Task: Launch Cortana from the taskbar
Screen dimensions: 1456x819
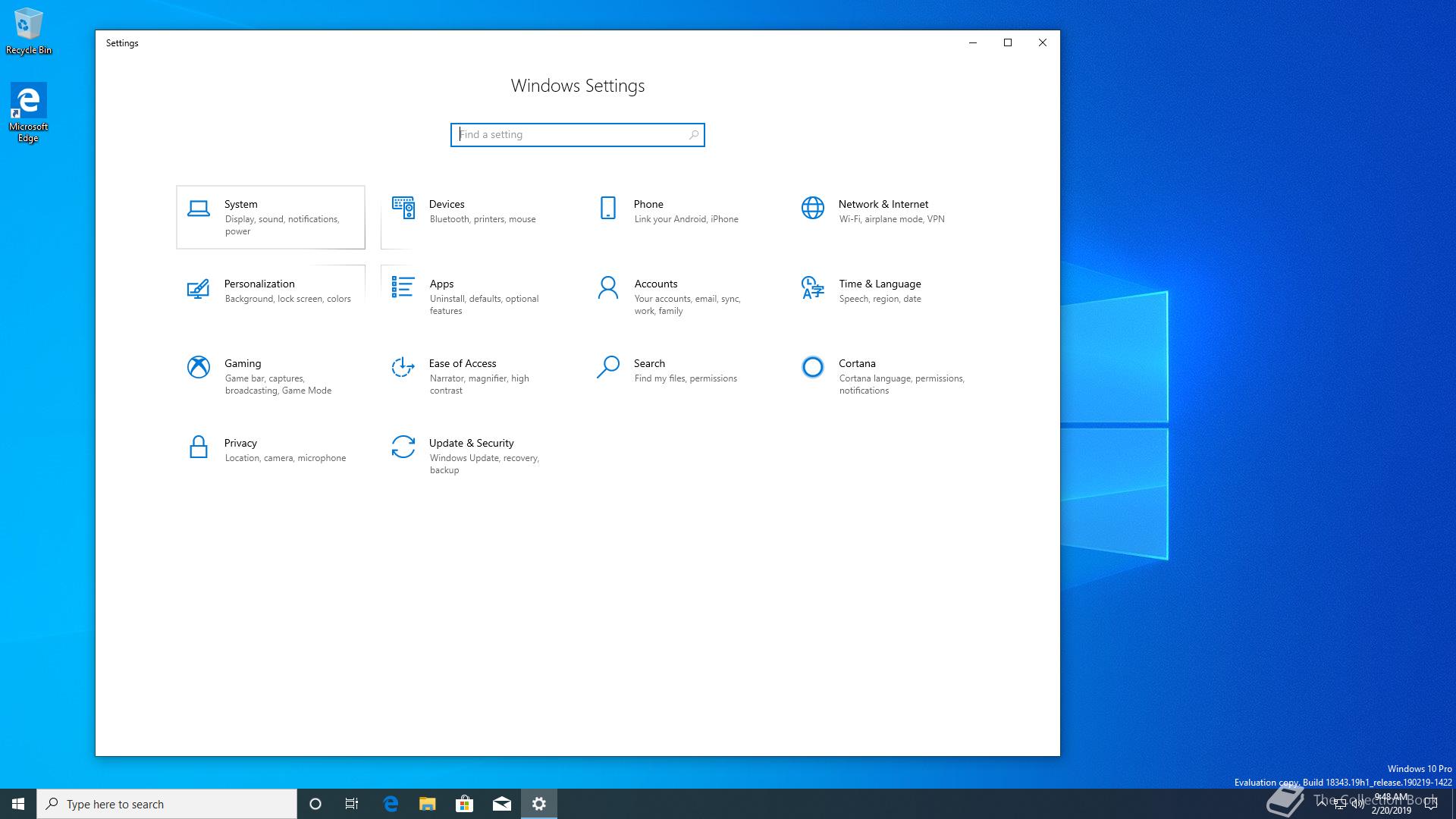Action: click(x=315, y=804)
